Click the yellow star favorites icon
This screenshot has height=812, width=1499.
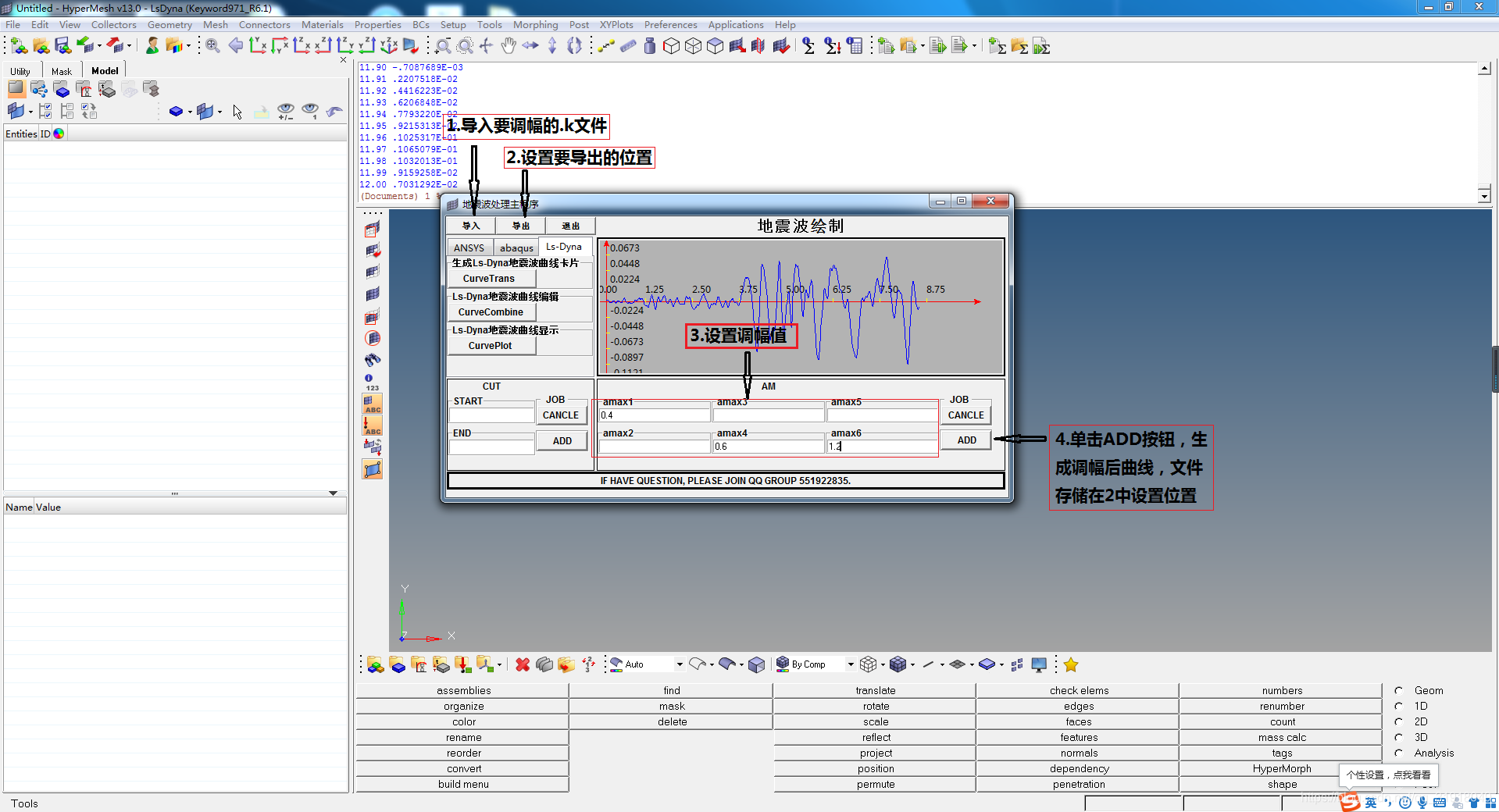click(1070, 664)
